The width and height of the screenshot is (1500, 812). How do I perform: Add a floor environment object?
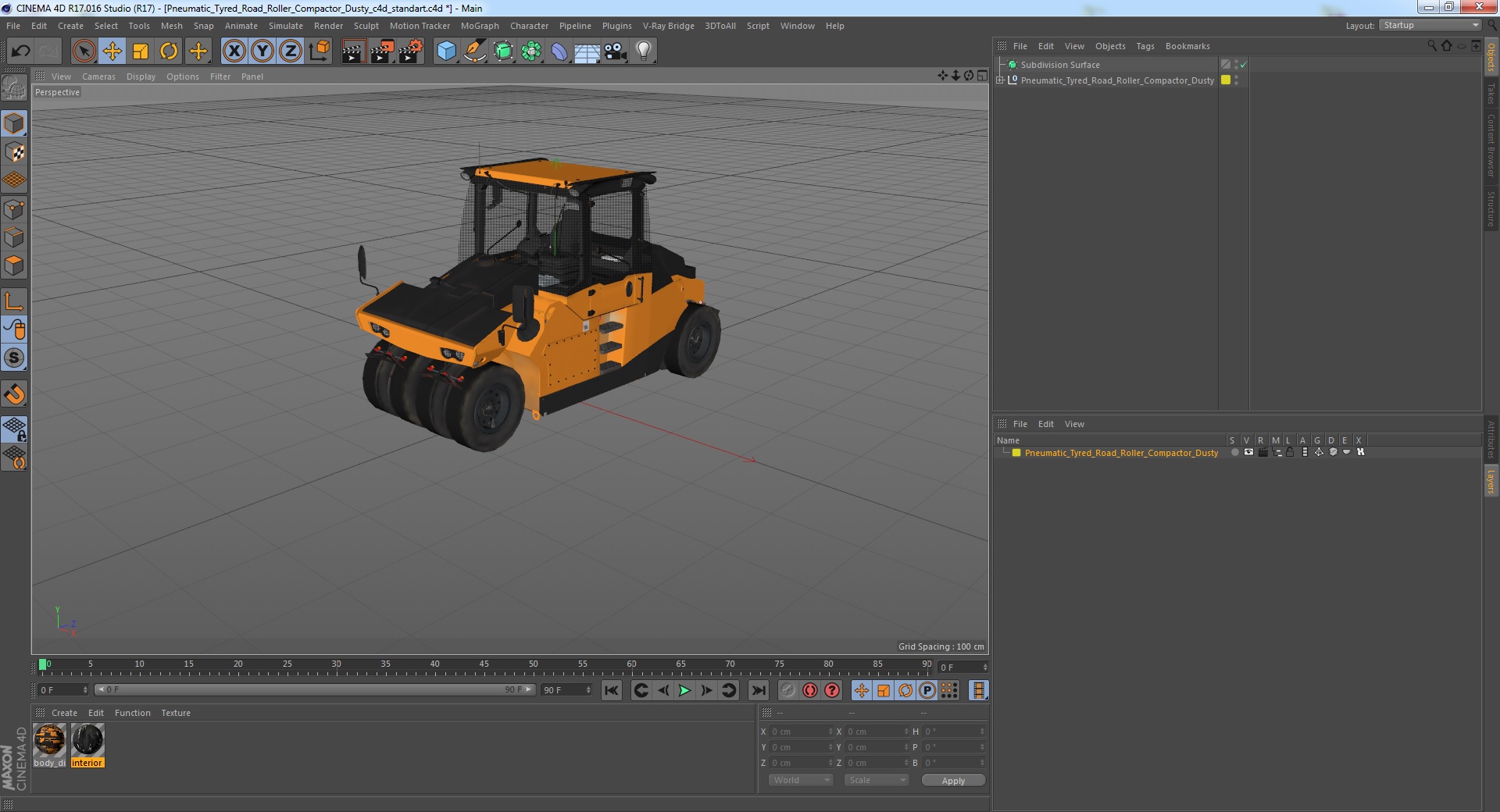coord(587,52)
